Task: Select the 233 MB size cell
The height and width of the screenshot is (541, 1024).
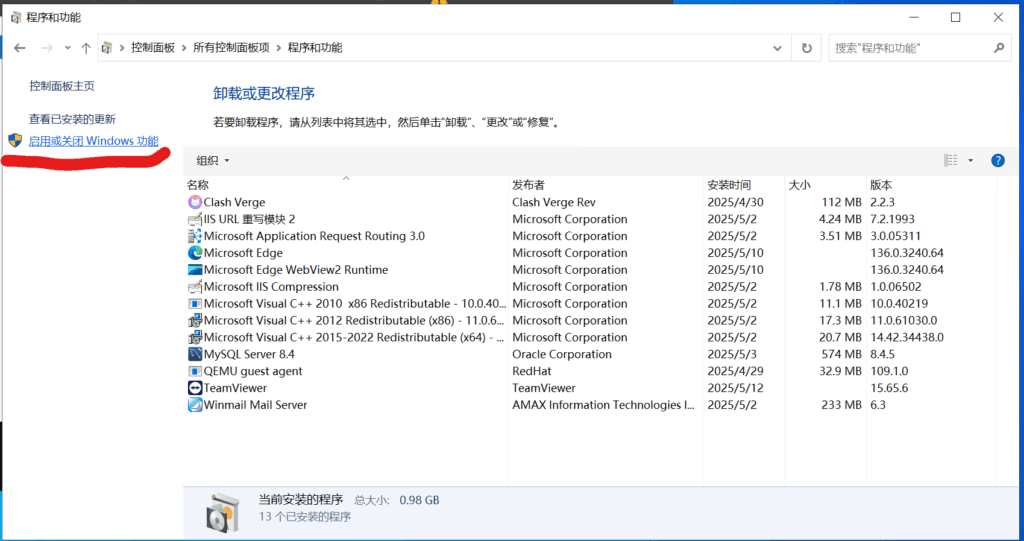Action: pyautogui.click(x=842, y=405)
